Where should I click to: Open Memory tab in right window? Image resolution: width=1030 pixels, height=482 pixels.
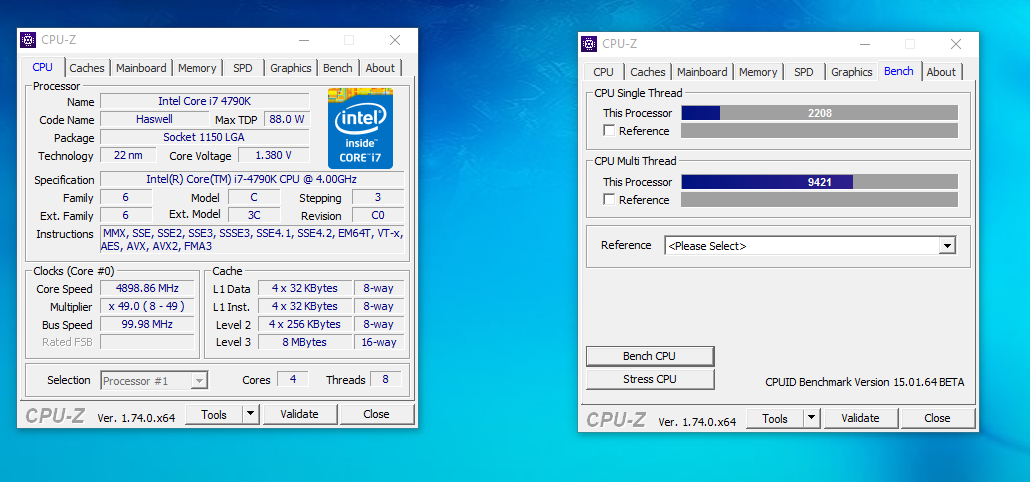click(758, 72)
